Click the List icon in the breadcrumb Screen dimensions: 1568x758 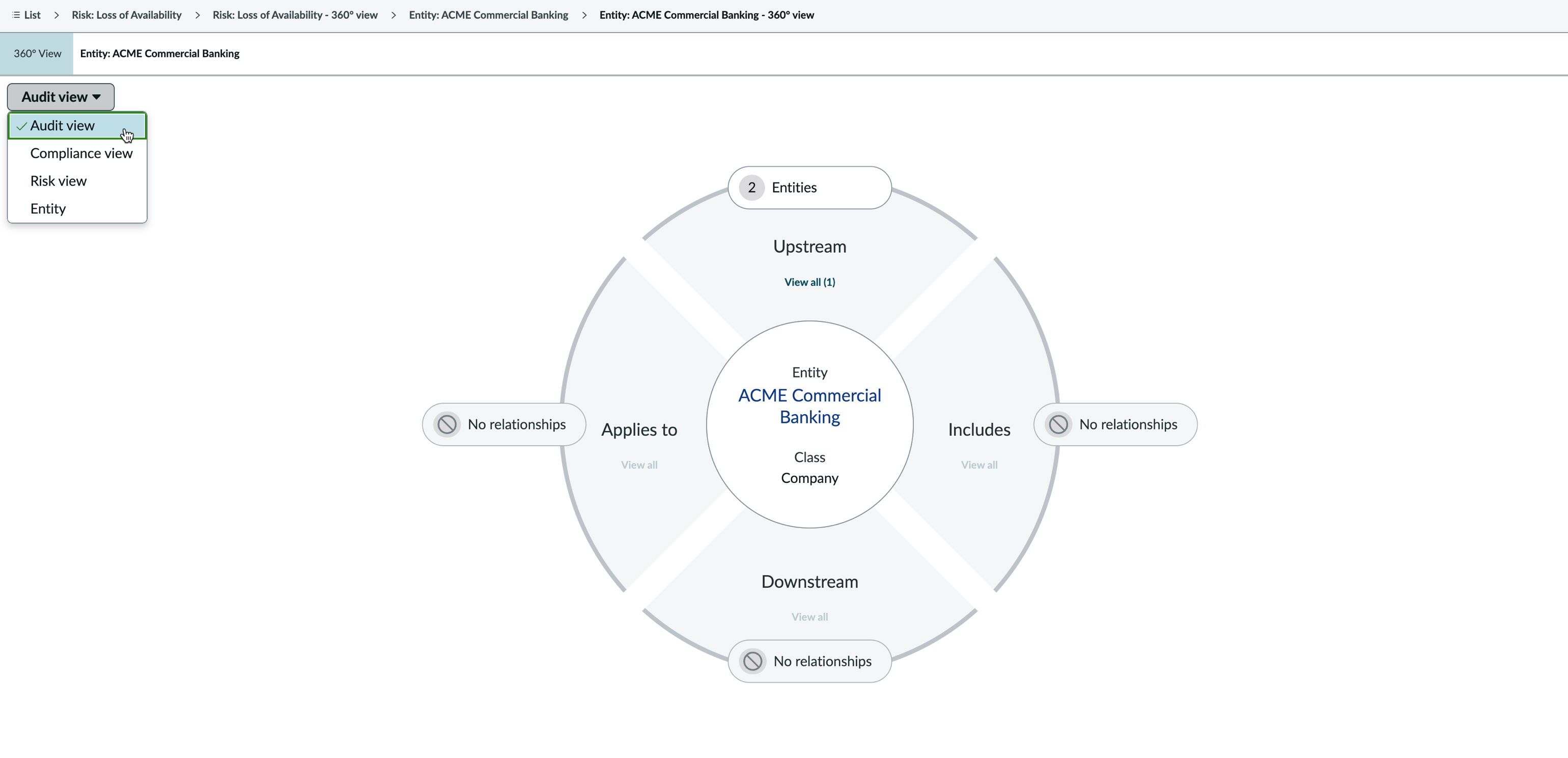click(x=16, y=15)
